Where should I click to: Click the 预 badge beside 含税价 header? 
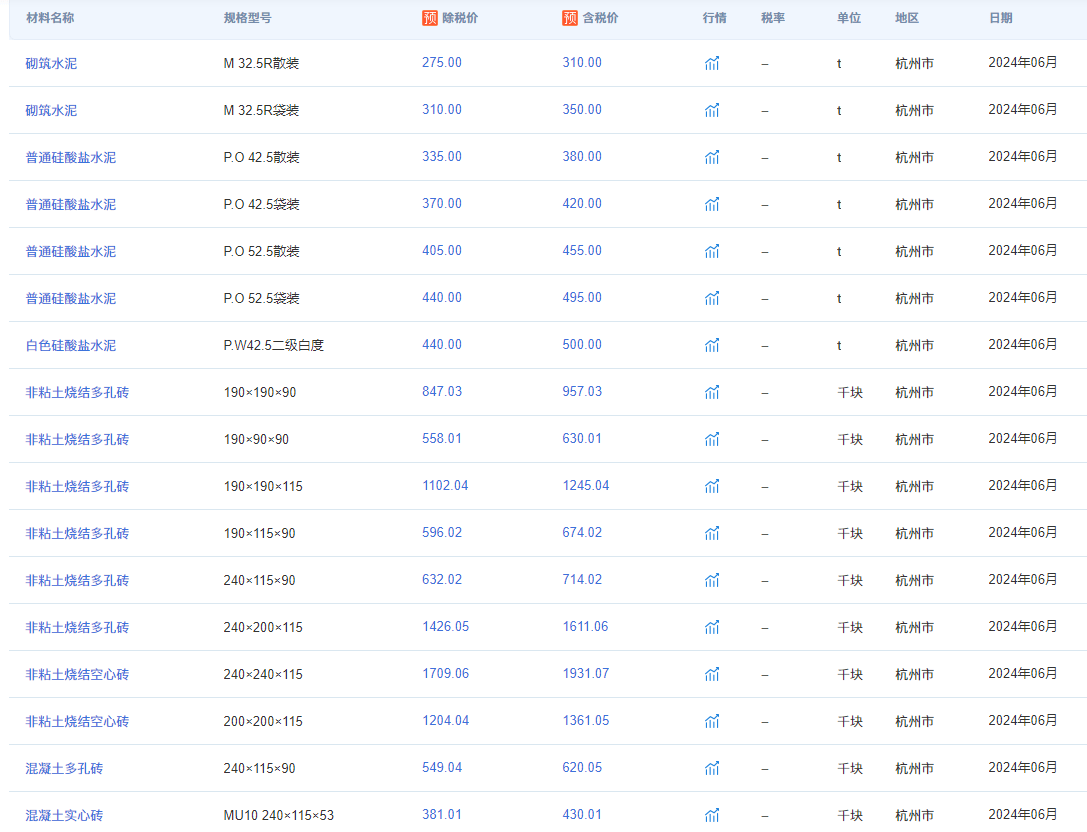[x=570, y=18]
